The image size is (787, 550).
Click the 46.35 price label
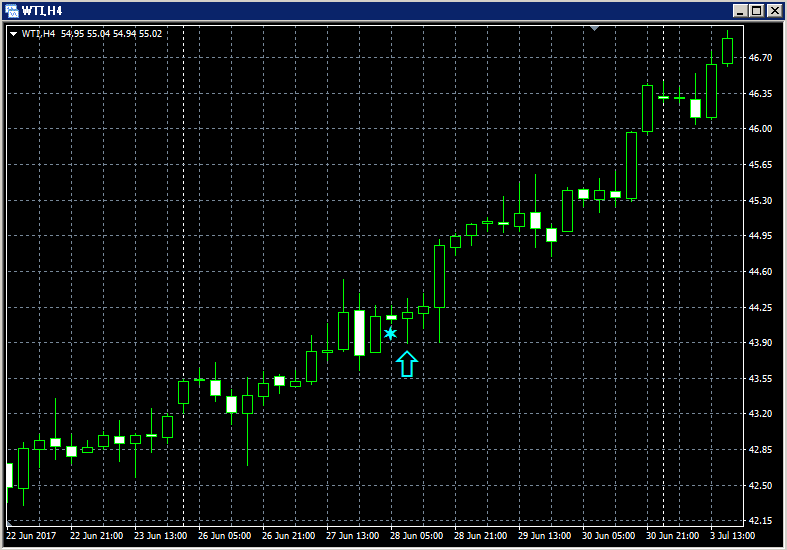760,93
